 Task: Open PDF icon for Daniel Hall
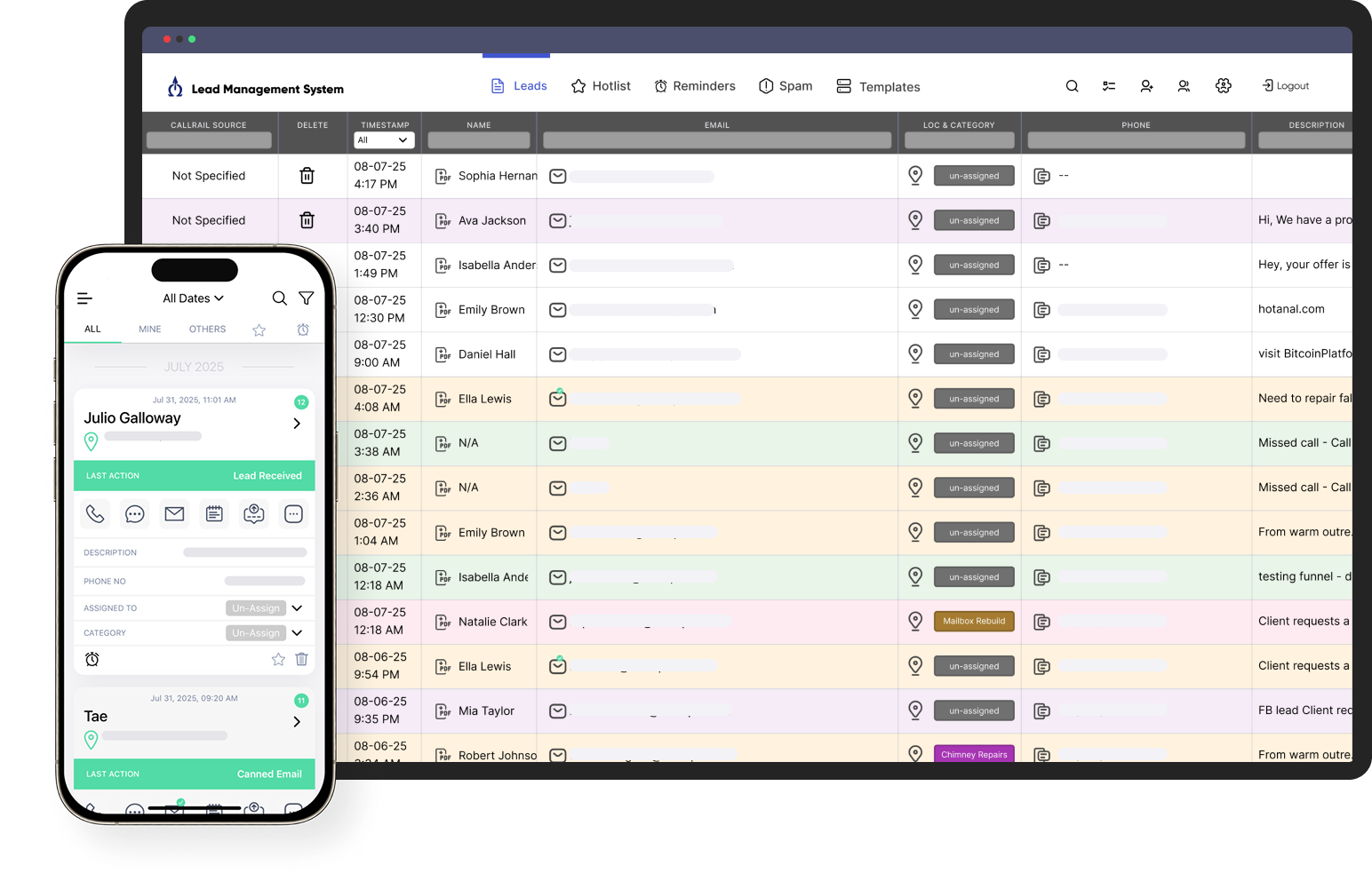point(443,354)
